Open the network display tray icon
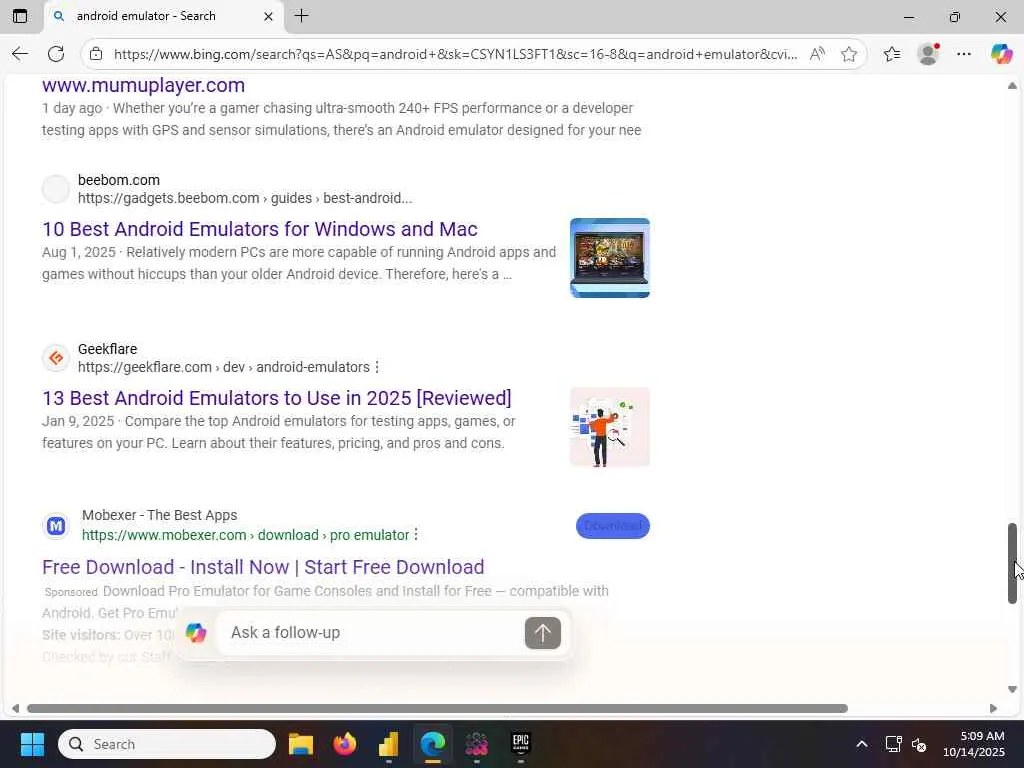The width and height of the screenshot is (1024, 768). tap(893, 744)
